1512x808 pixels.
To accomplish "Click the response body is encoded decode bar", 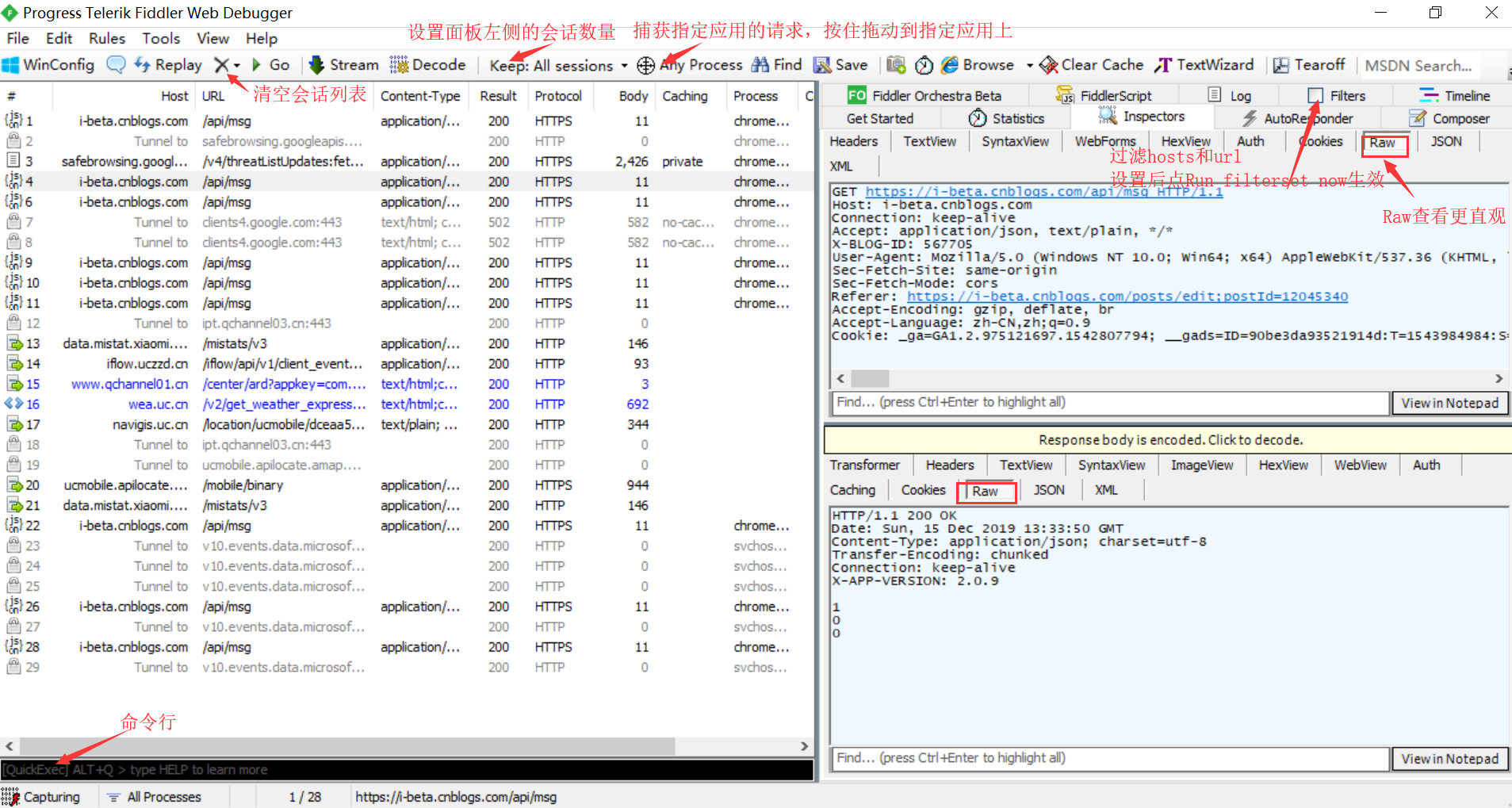I will (1170, 440).
